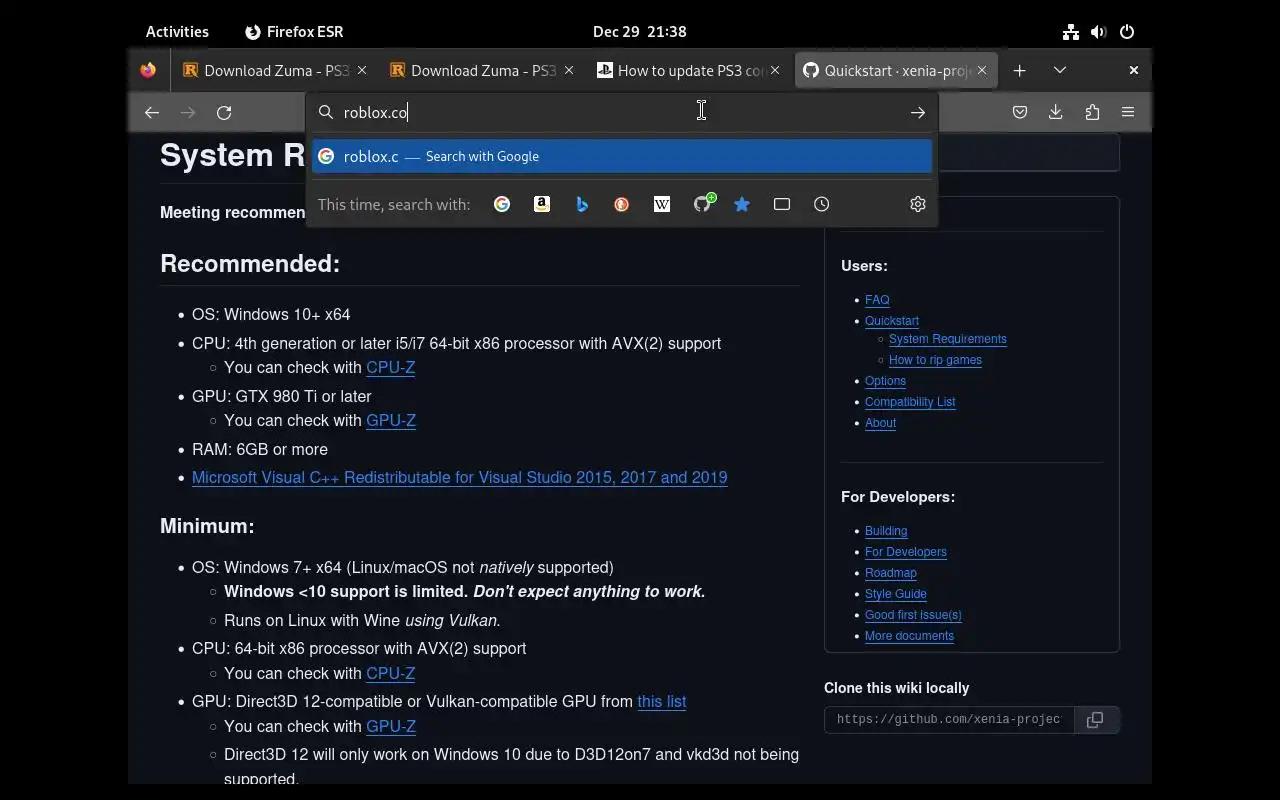This screenshot has height=800, width=1280.
Task: Close the Firefox window
Action: pyautogui.click(x=1133, y=70)
